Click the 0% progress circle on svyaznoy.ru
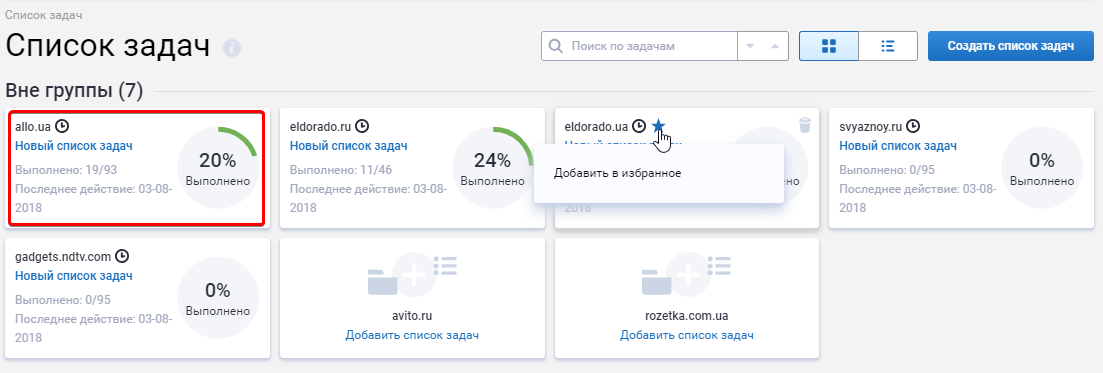The image size is (1103, 373). (x=1043, y=168)
